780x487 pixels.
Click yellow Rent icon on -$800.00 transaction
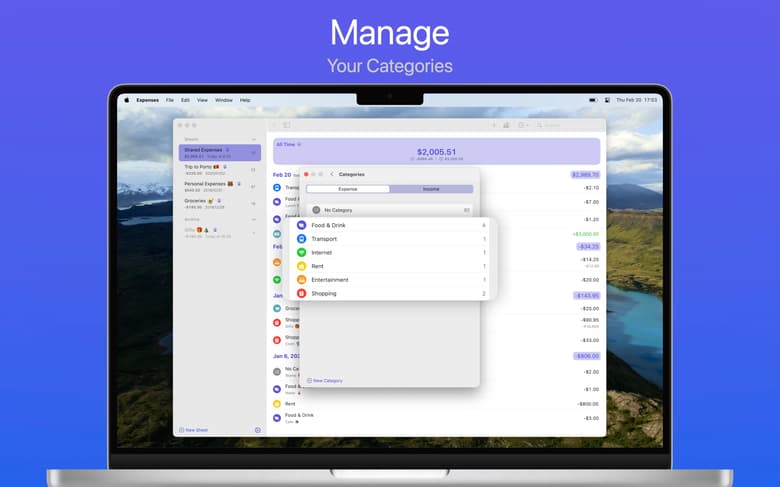coord(277,404)
